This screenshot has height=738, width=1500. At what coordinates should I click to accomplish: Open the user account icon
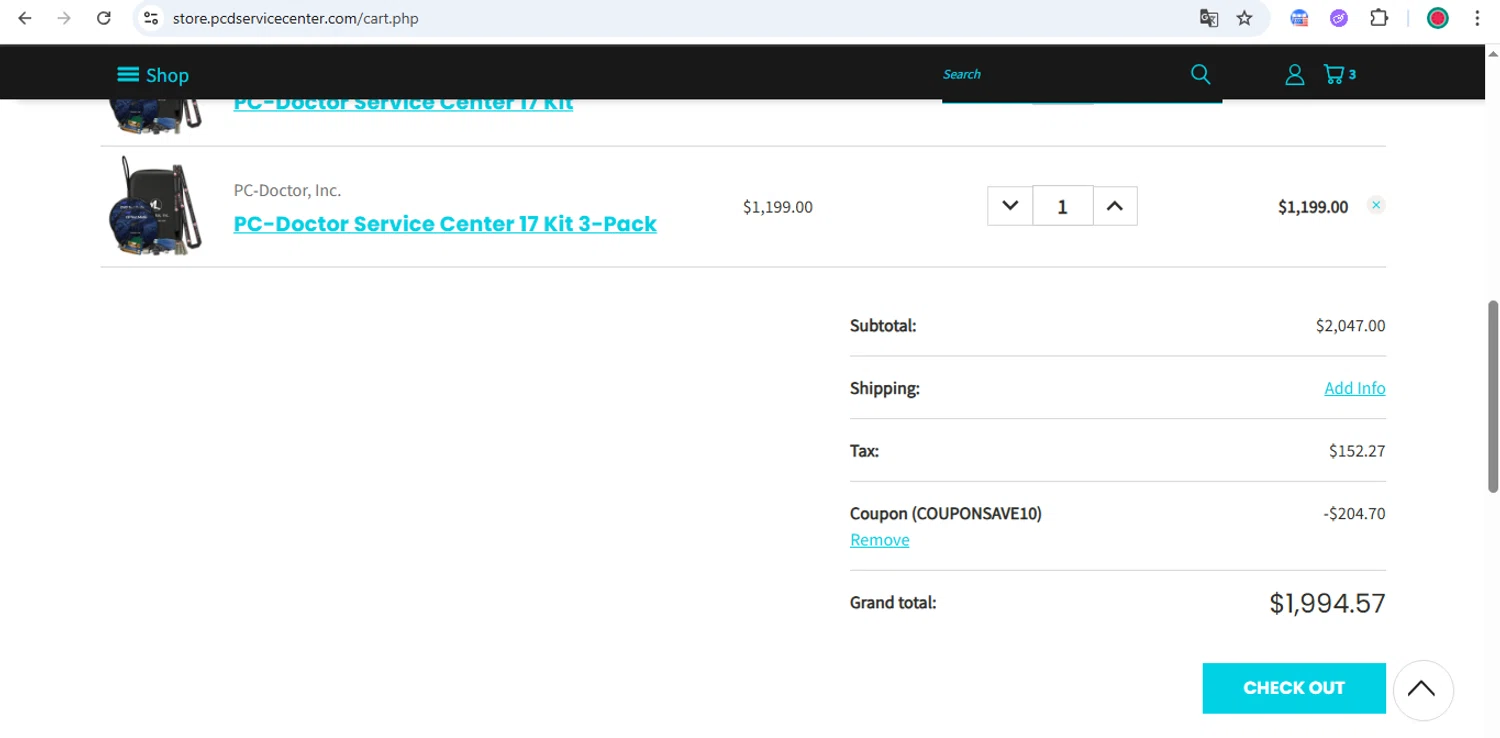1295,74
